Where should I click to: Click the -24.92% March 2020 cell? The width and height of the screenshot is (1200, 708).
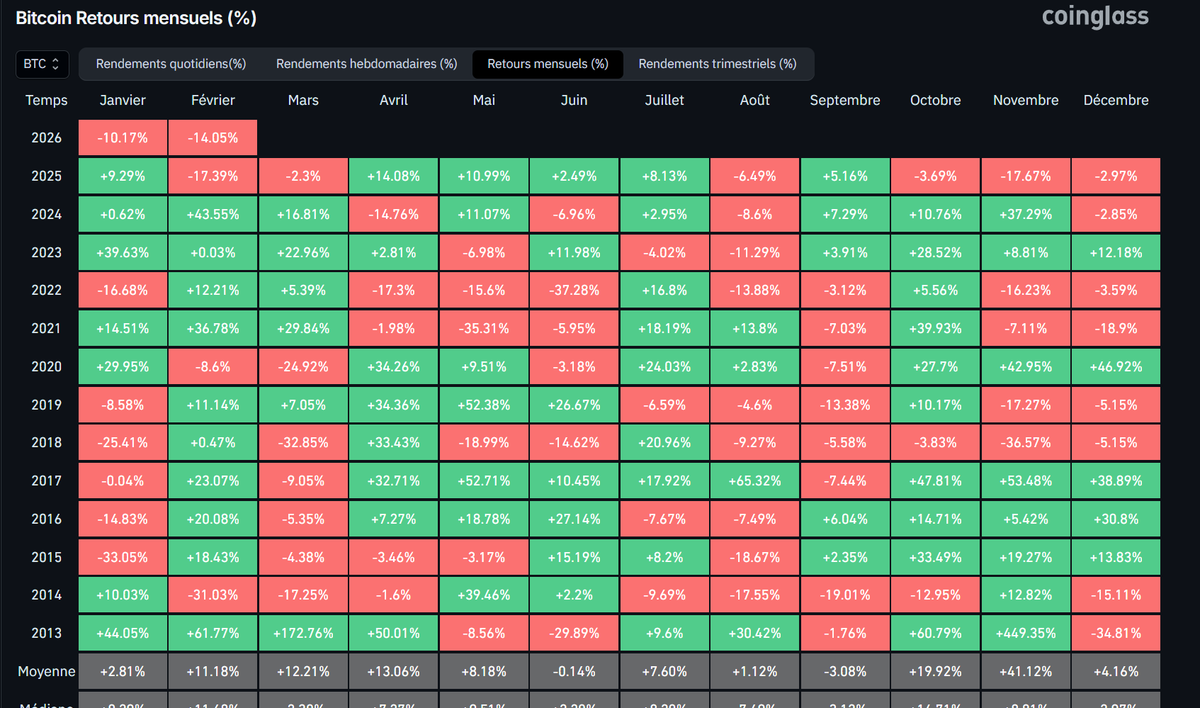tap(303, 366)
